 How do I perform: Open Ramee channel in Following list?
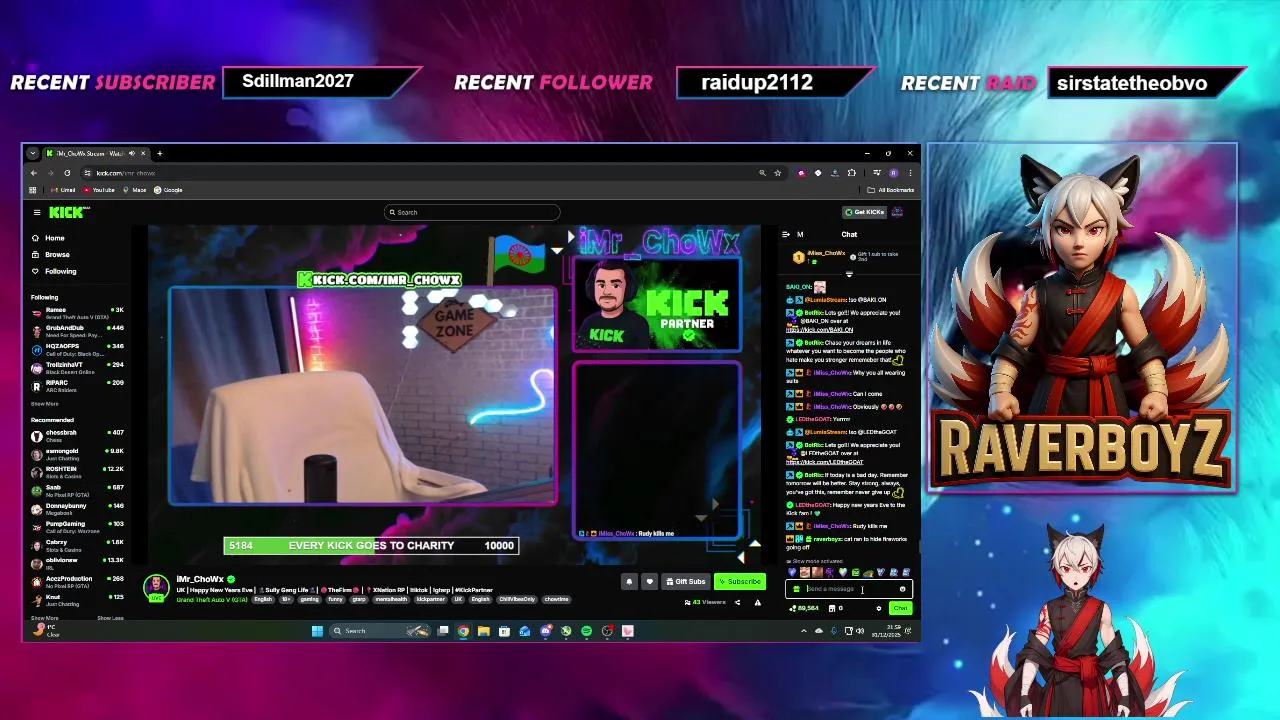(78, 314)
